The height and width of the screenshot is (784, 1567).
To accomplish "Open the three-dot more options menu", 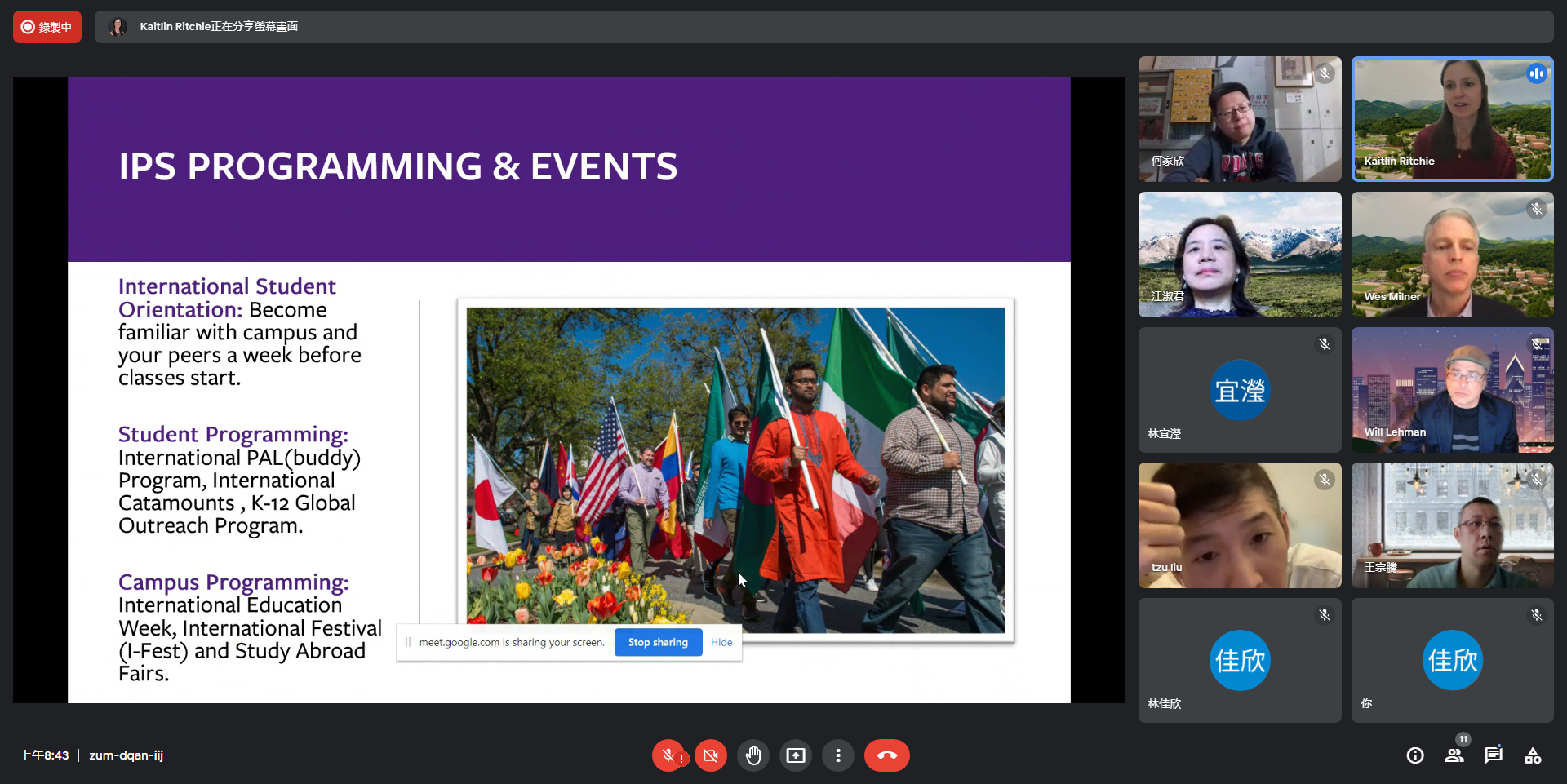I will point(838,755).
